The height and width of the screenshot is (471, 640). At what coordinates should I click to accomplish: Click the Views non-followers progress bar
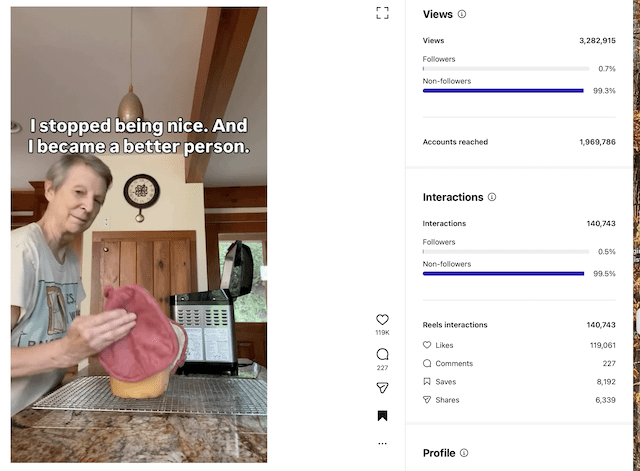point(503,91)
